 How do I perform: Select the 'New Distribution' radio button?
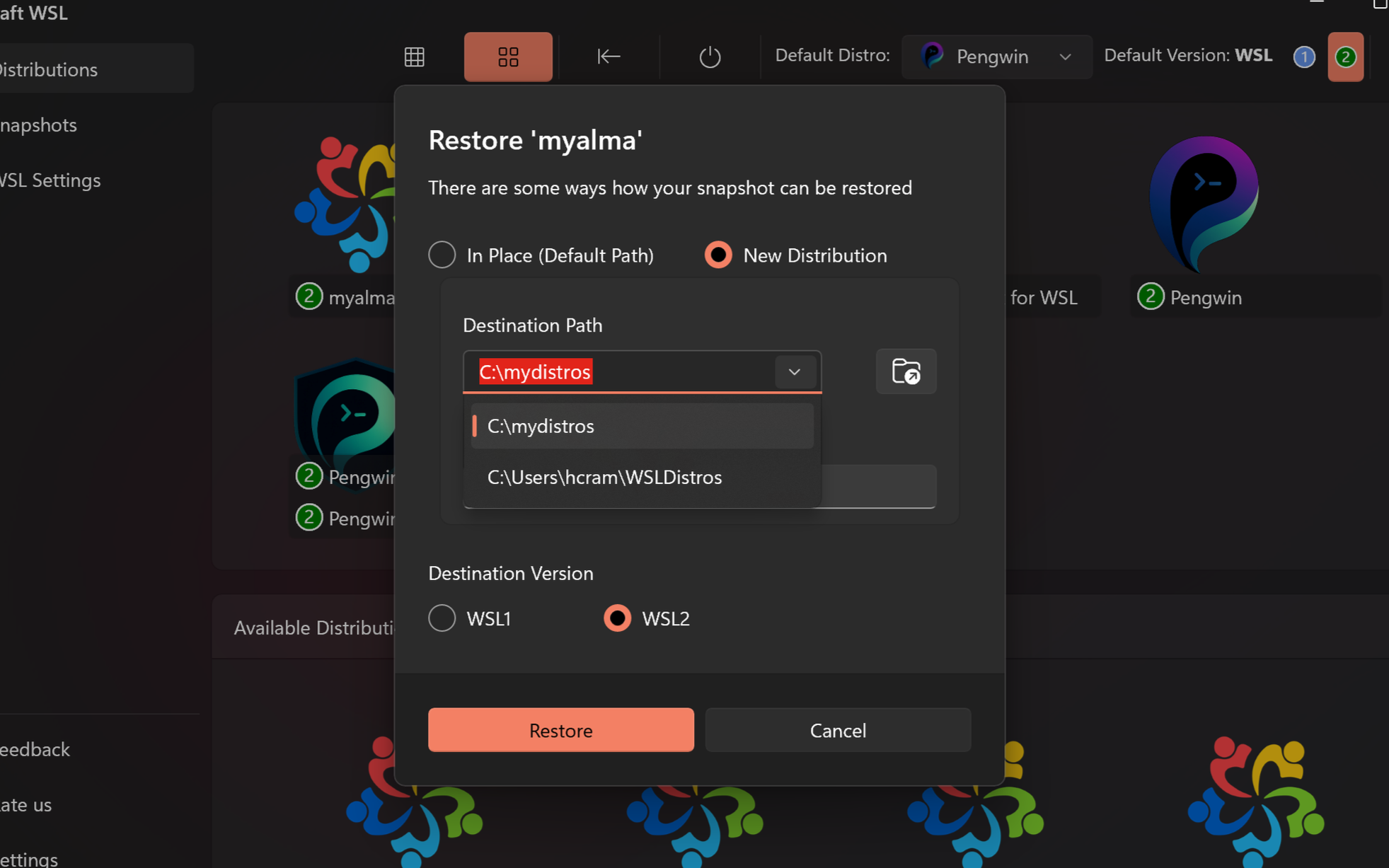(x=717, y=255)
